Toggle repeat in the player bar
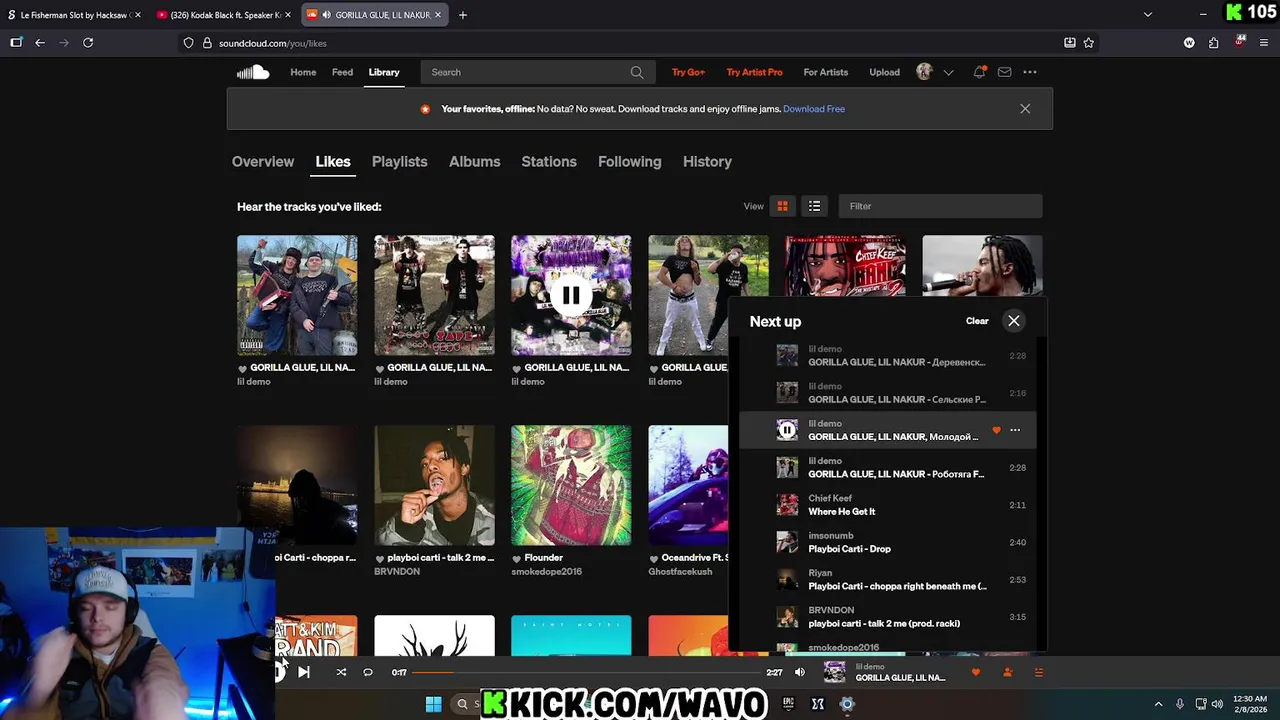This screenshot has width=1280, height=720. tap(368, 672)
